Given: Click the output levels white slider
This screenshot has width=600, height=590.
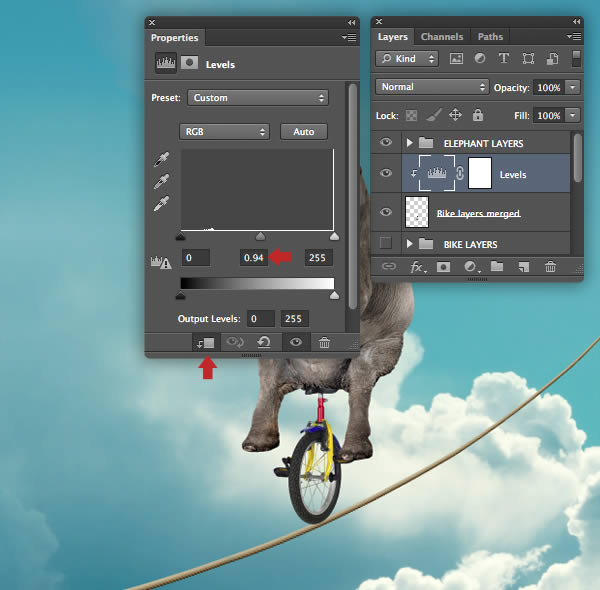Looking at the screenshot, I should tap(334, 295).
